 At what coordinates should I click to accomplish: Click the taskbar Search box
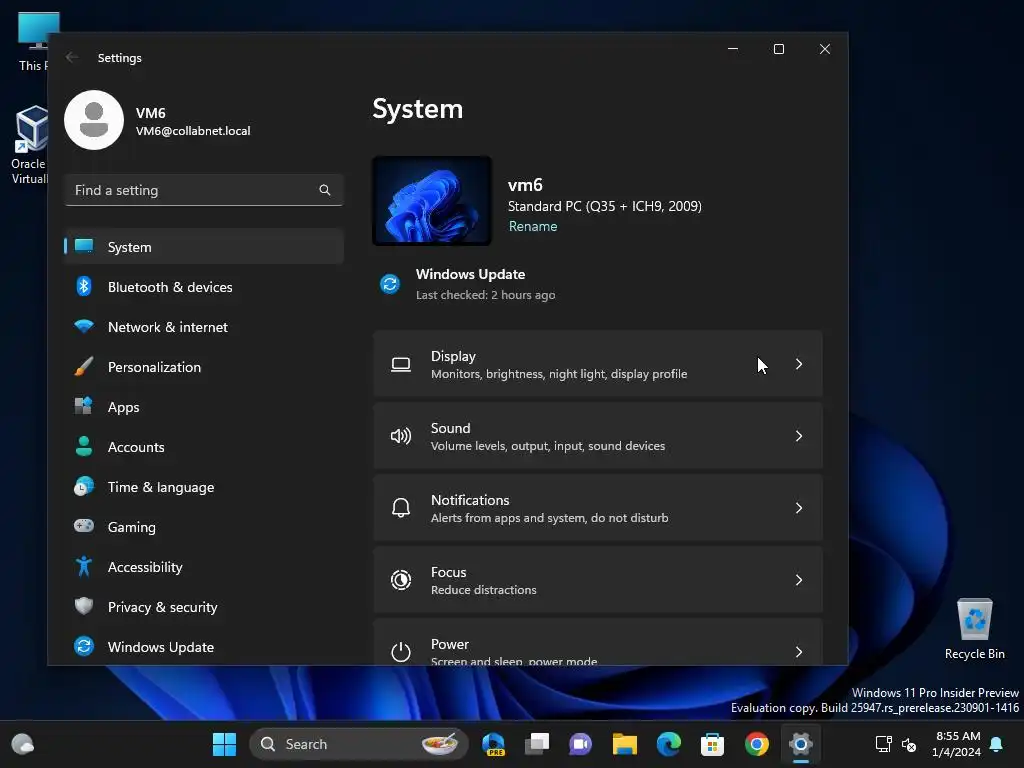359,744
